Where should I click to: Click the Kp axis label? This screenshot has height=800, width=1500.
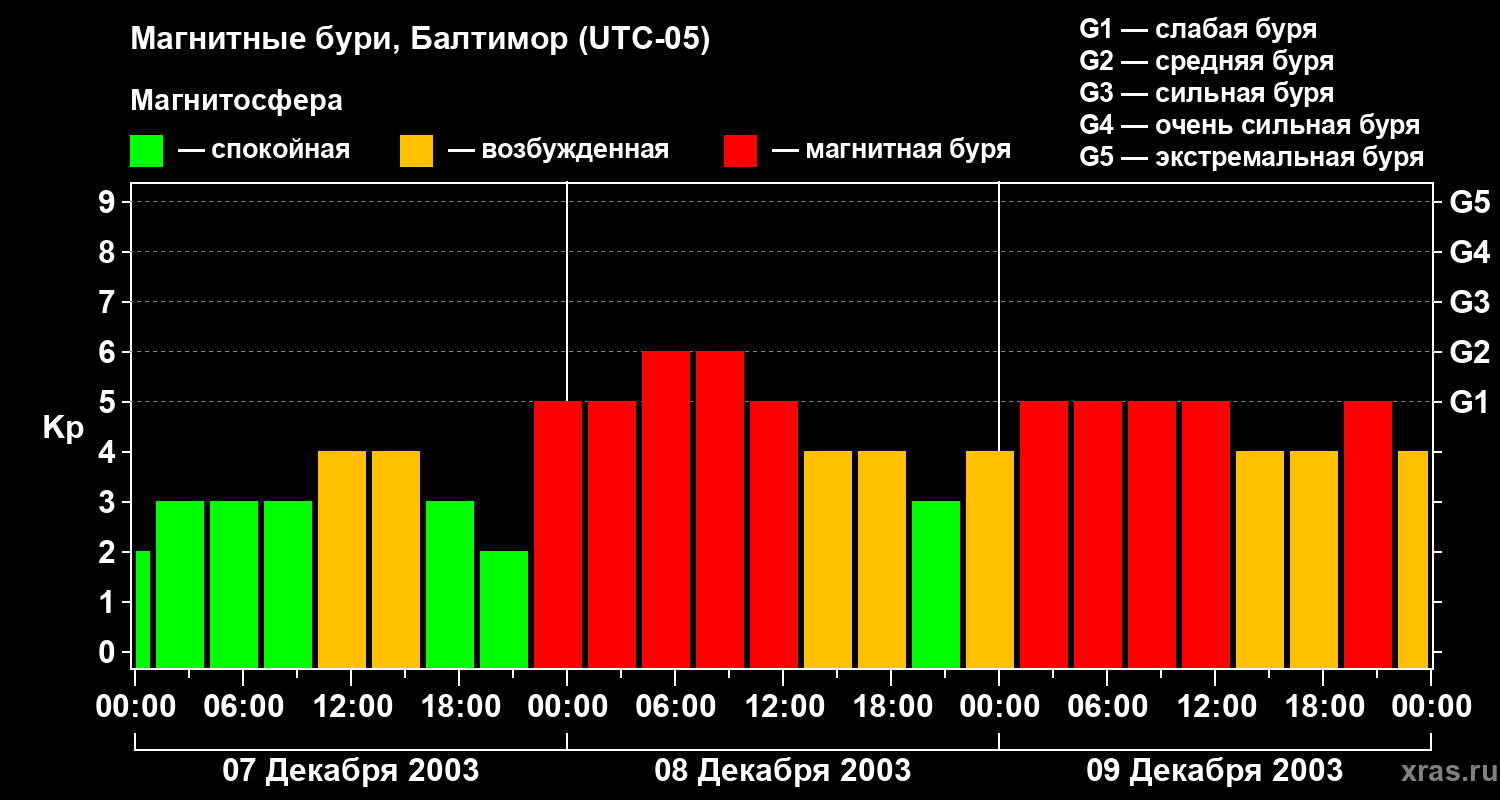click(x=63, y=427)
